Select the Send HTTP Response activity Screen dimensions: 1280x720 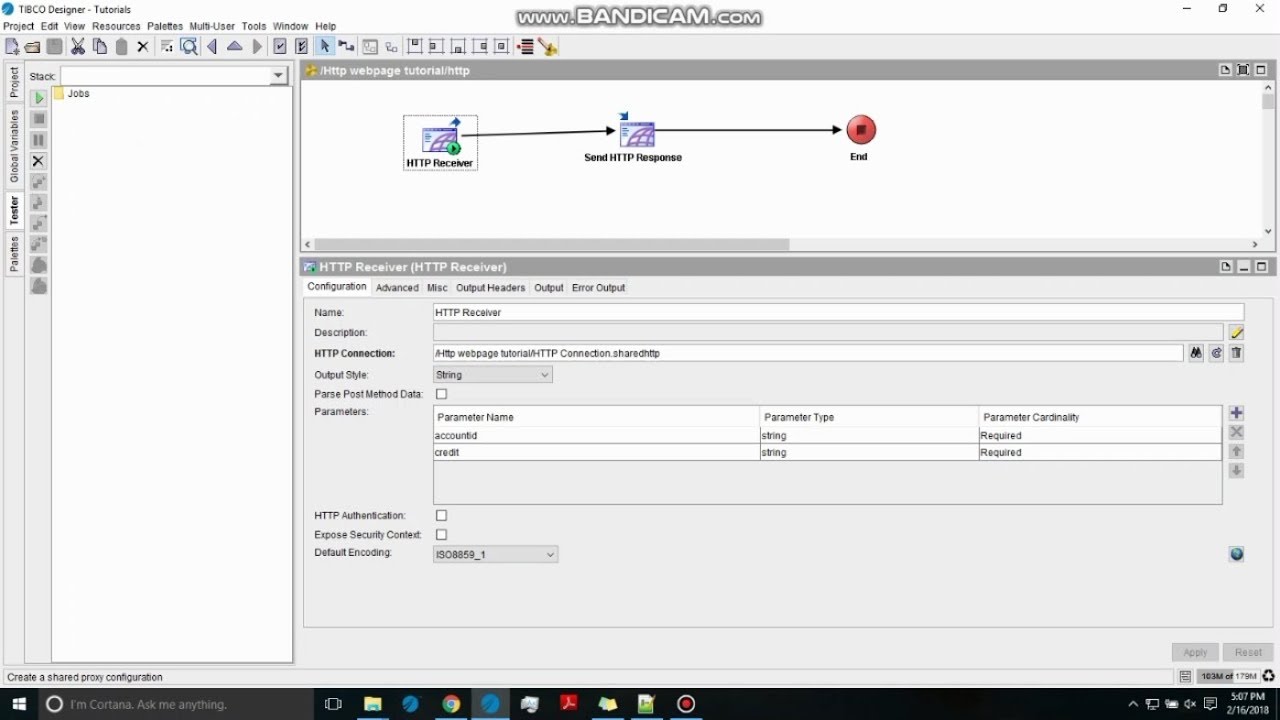[634, 135]
